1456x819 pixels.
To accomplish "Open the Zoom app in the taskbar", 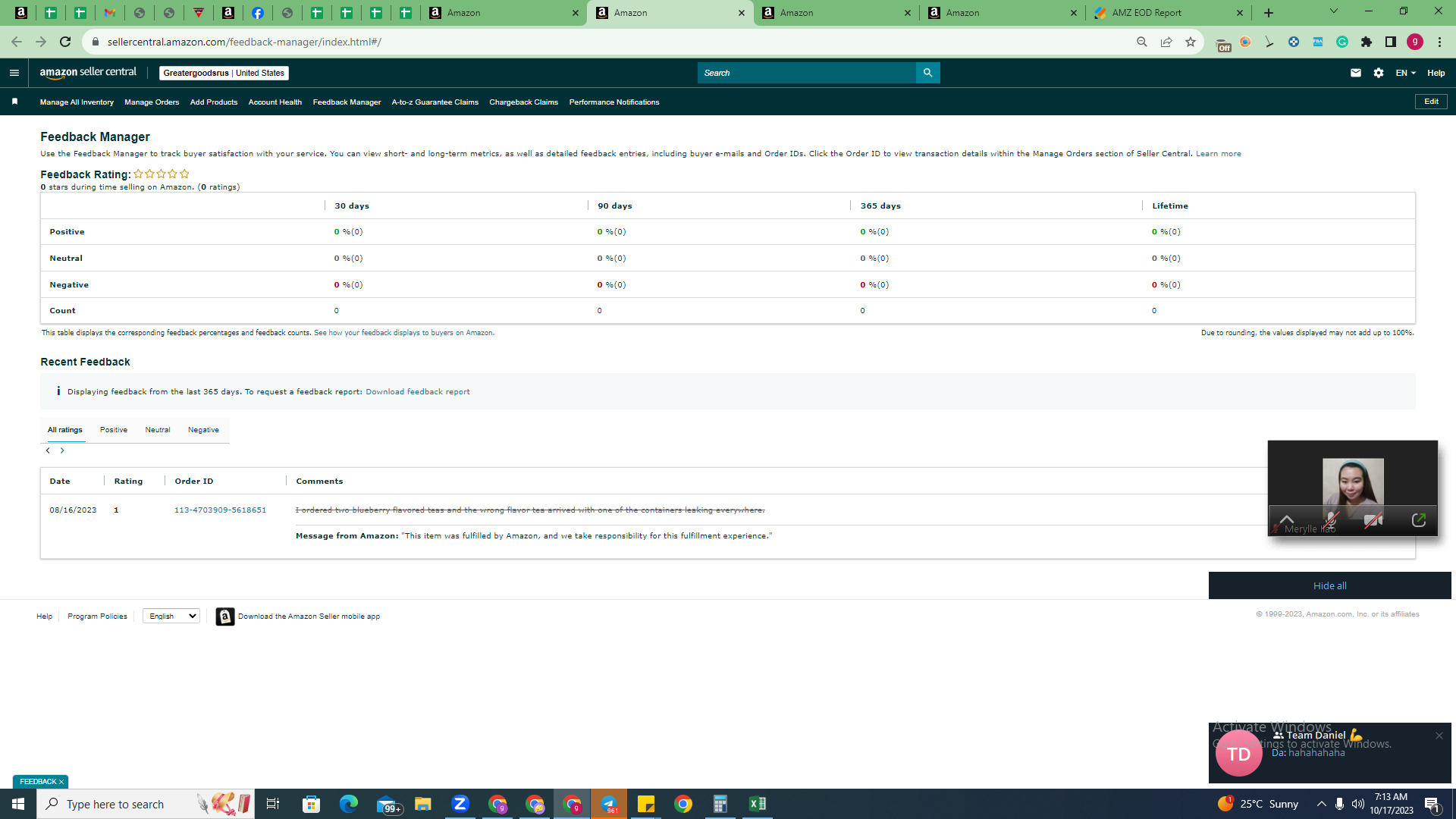I will pos(460,804).
